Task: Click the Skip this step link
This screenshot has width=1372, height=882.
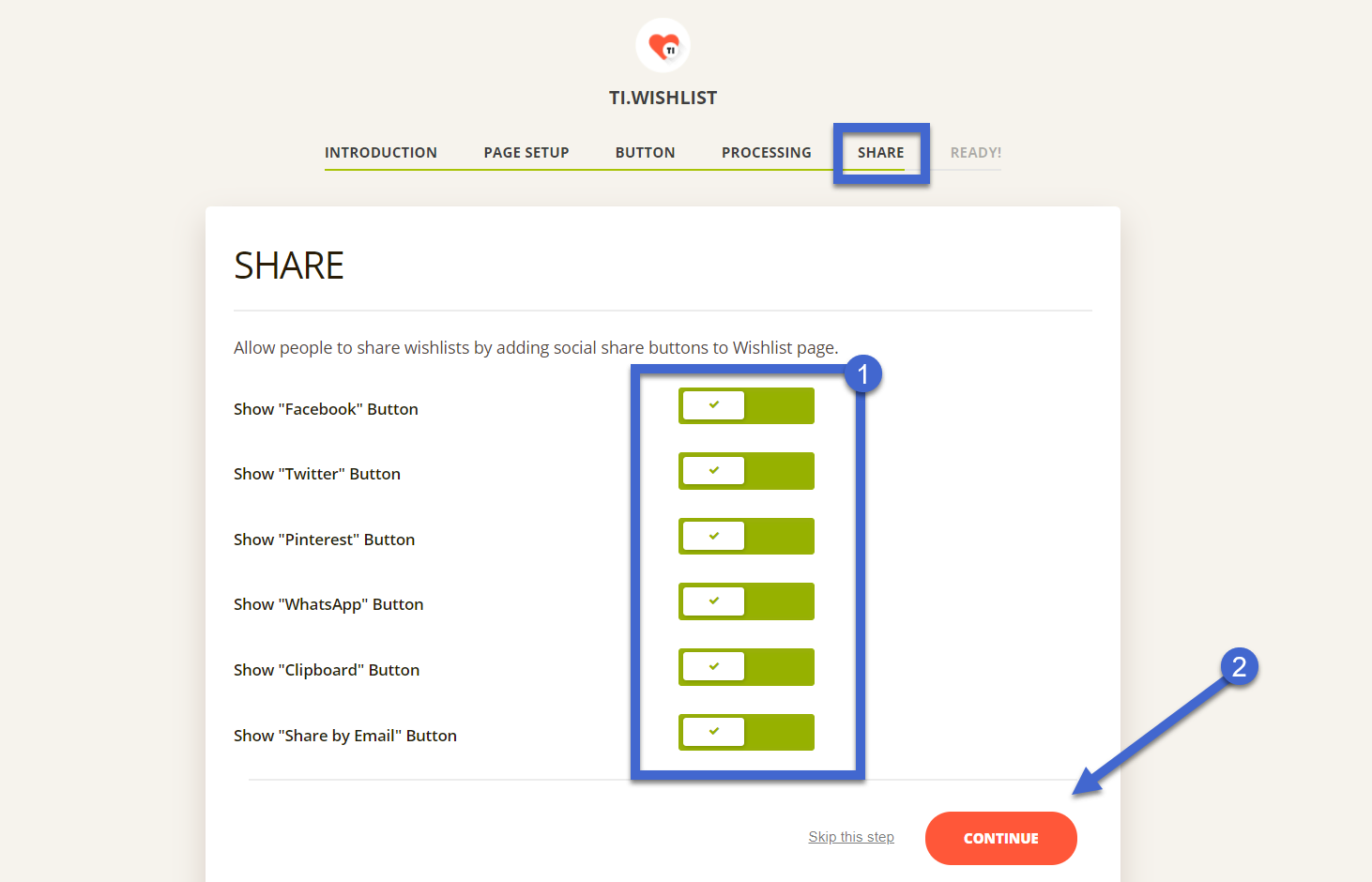Action: click(850, 836)
